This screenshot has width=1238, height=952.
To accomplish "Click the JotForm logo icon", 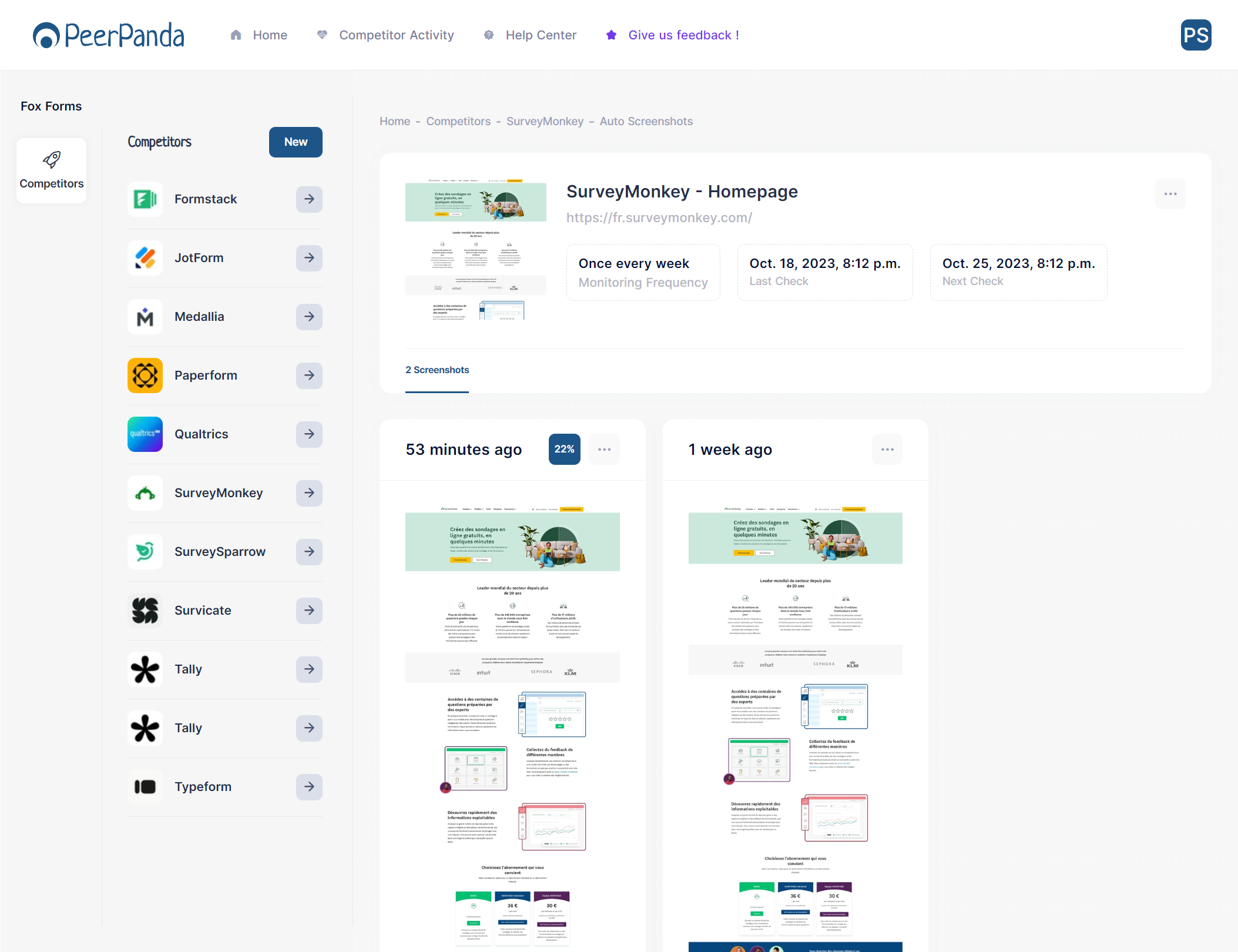I will [145, 258].
